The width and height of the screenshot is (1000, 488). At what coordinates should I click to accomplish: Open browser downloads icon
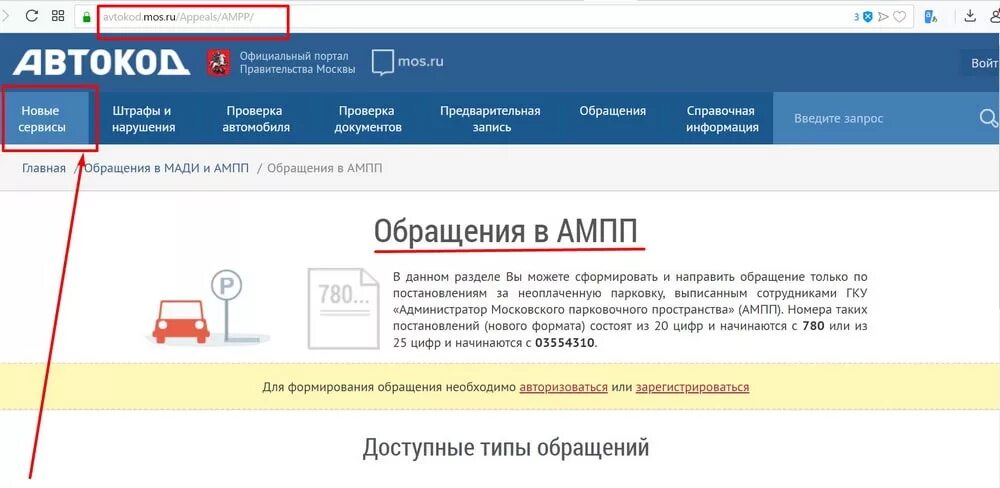[970, 17]
